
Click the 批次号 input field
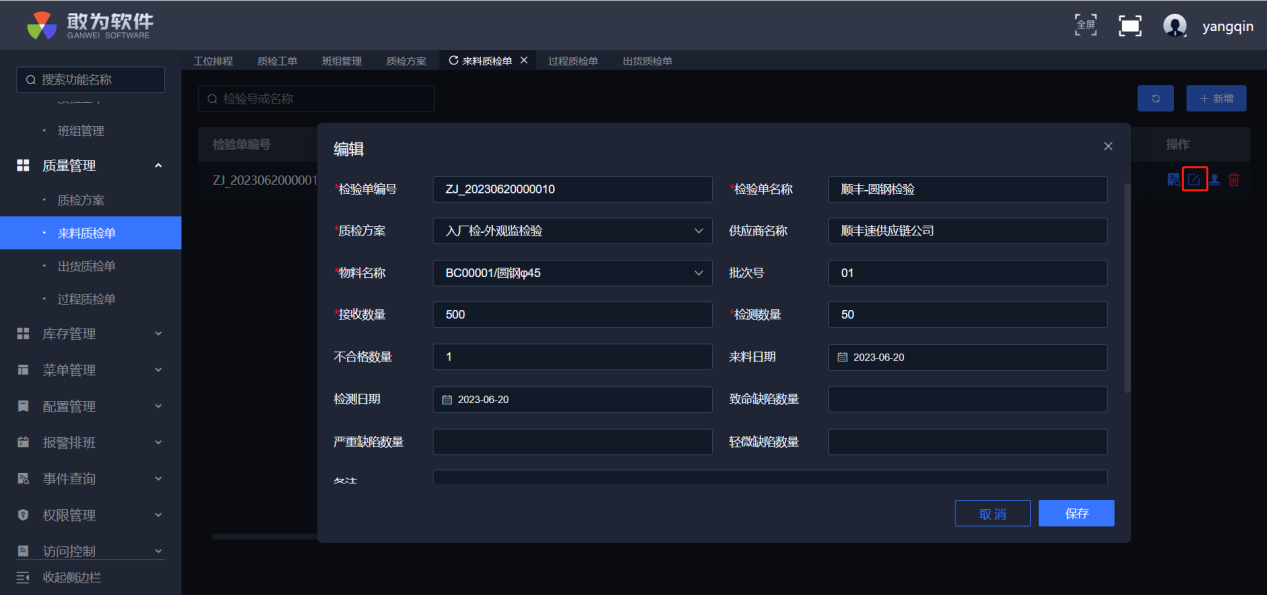coord(968,273)
